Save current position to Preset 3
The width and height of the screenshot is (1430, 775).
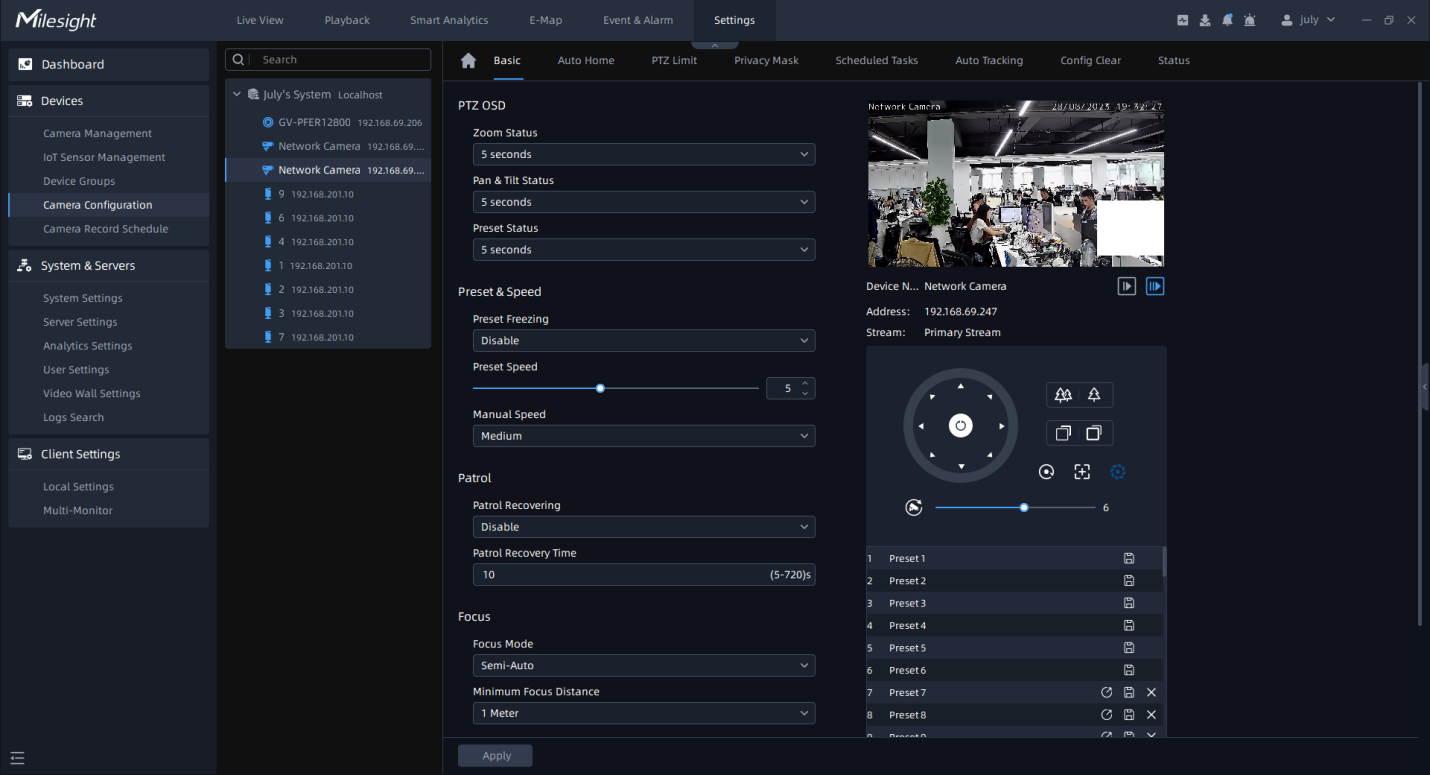(x=1128, y=603)
